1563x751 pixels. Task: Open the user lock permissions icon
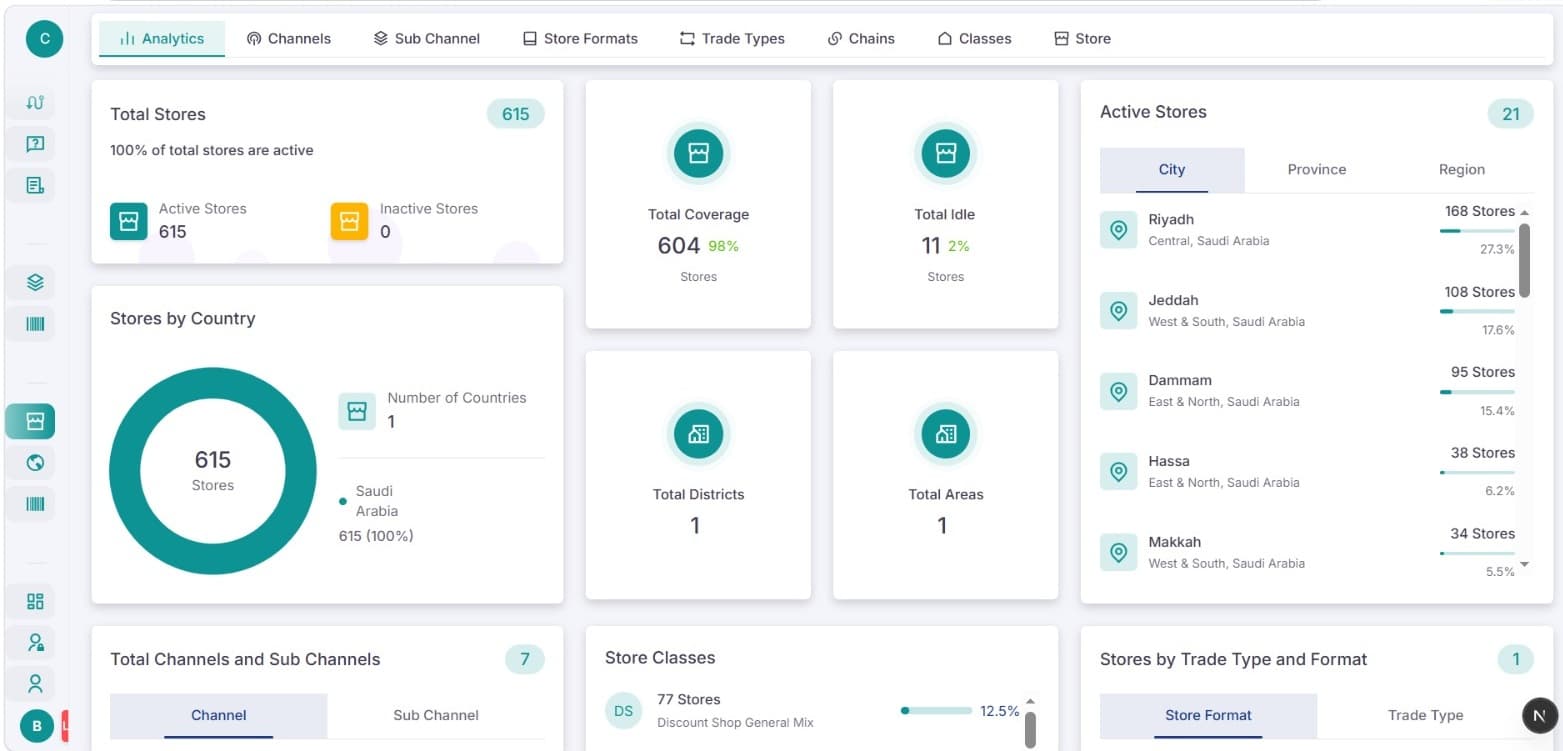click(35, 642)
